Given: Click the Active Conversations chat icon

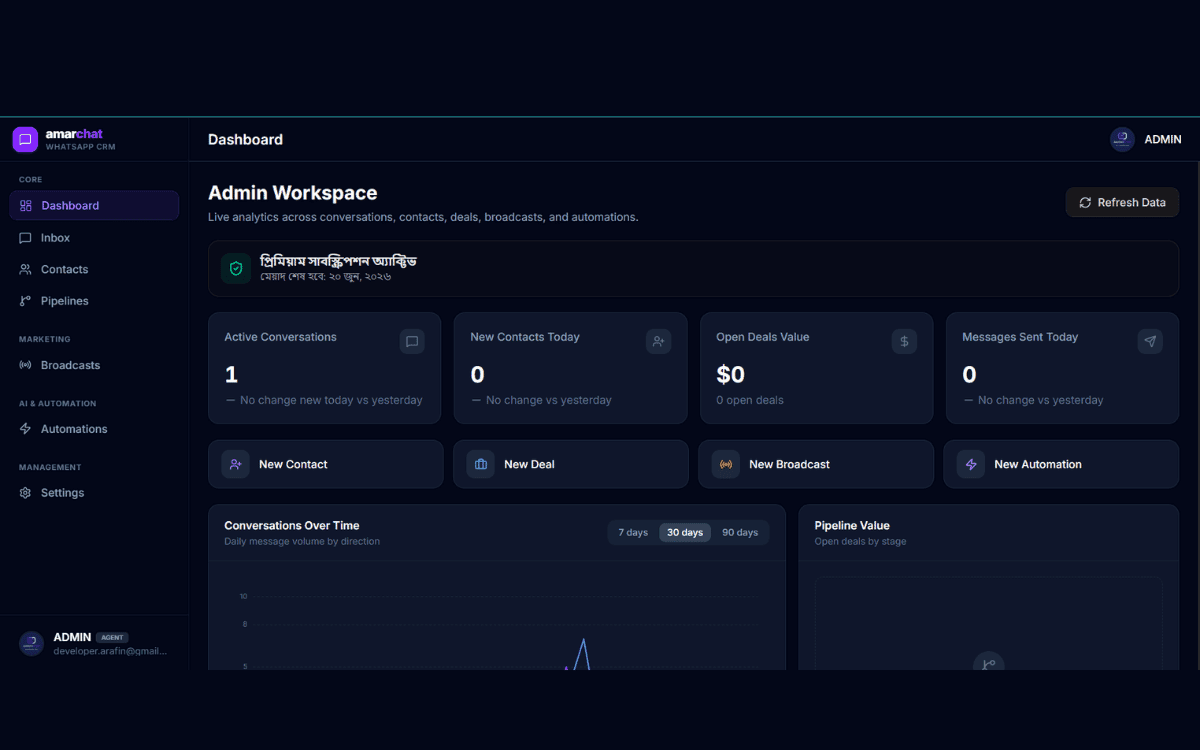Looking at the screenshot, I should pos(412,341).
